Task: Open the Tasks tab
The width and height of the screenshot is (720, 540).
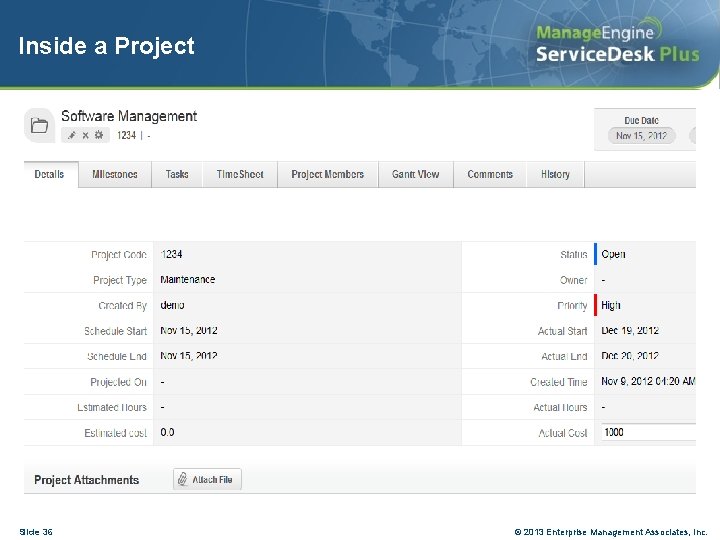Action: click(177, 174)
